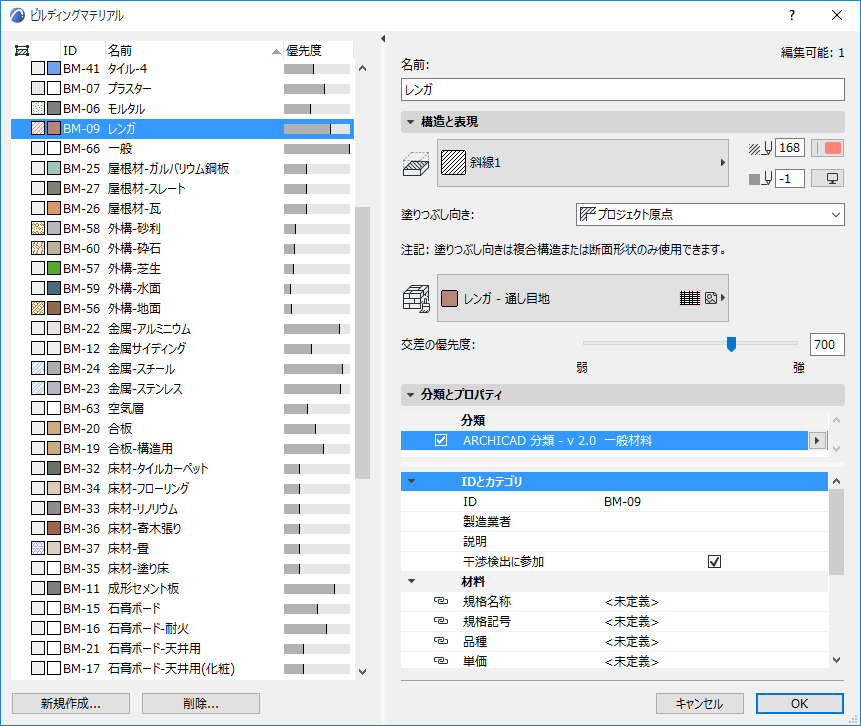Click the fill pattern icon of BM-56 外構-地面
The image size is (861, 726).
[38, 308]
